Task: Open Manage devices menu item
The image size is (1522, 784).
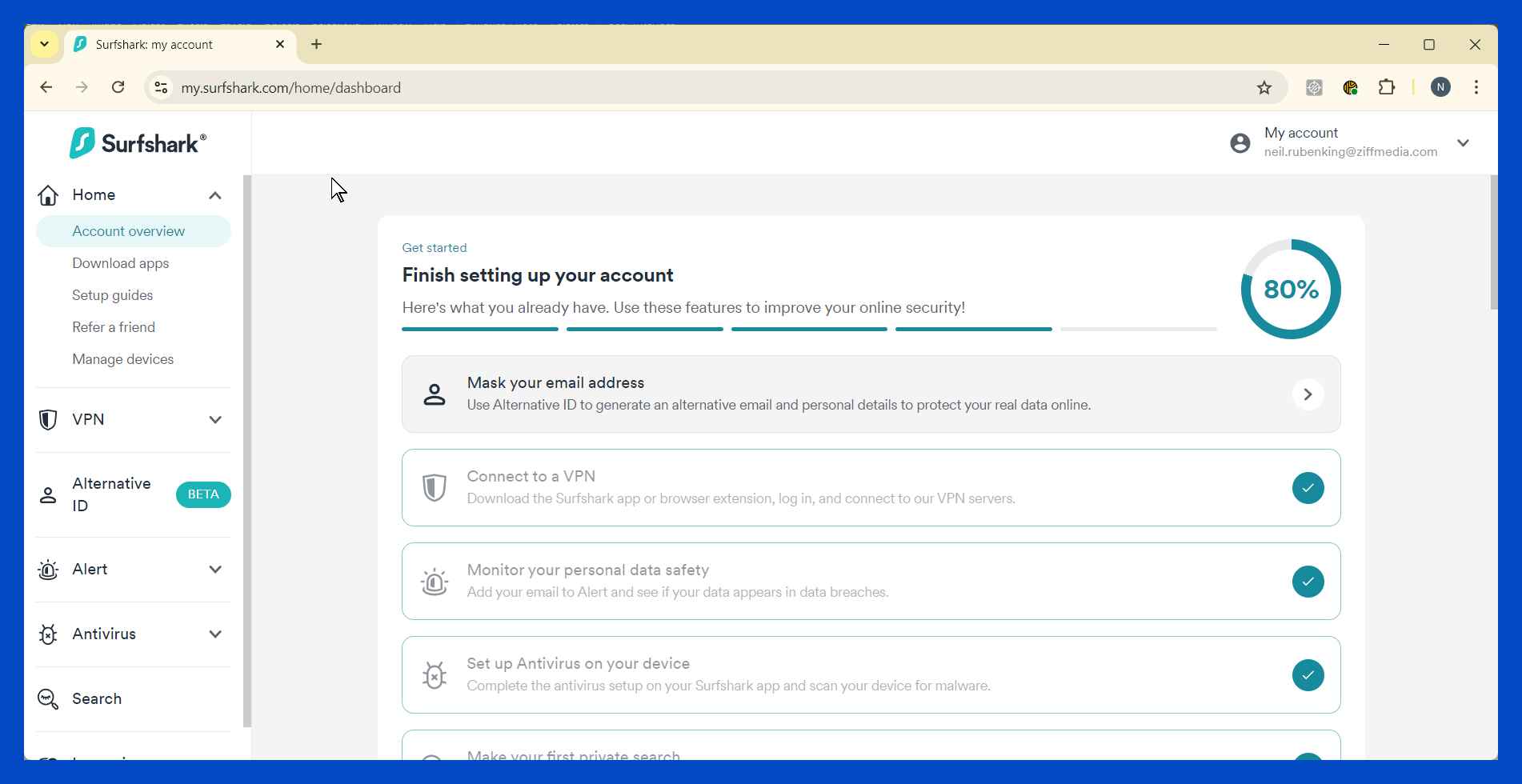Action: click(x=123, y=359)
